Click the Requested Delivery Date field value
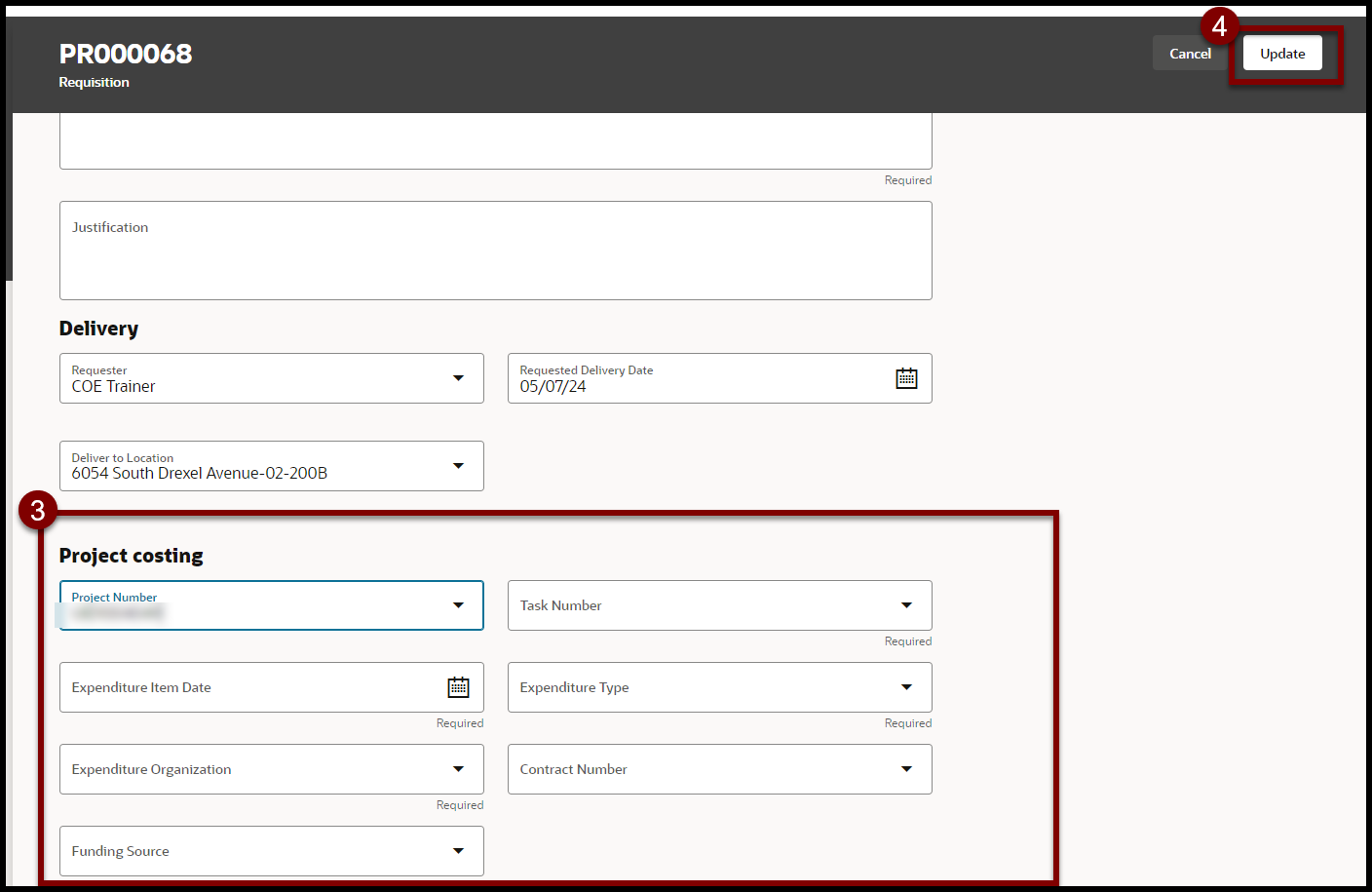Screen dimensions: 1372x892 (x=553, y=387)
